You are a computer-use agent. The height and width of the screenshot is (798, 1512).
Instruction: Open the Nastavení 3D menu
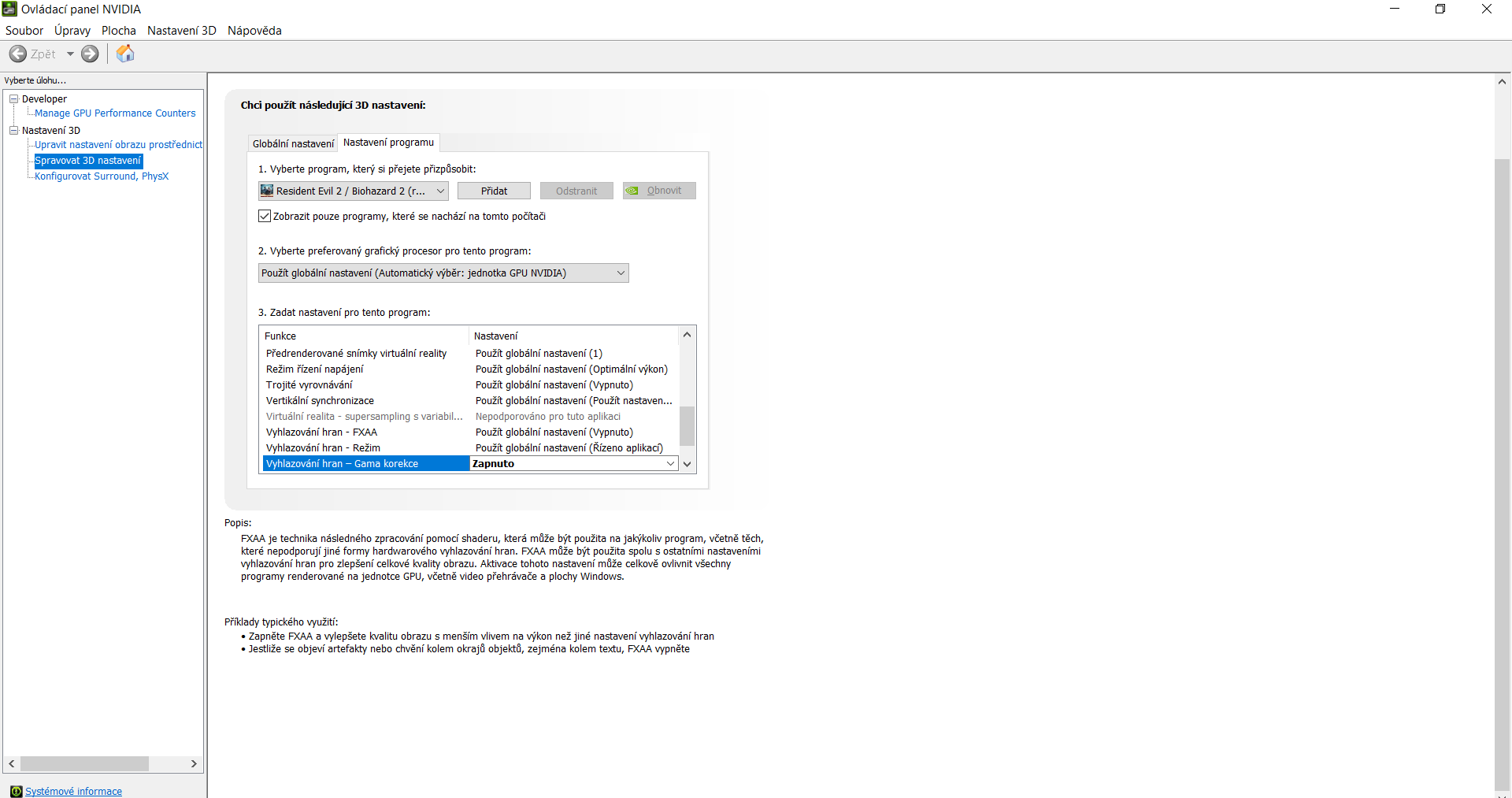(182, 30)
